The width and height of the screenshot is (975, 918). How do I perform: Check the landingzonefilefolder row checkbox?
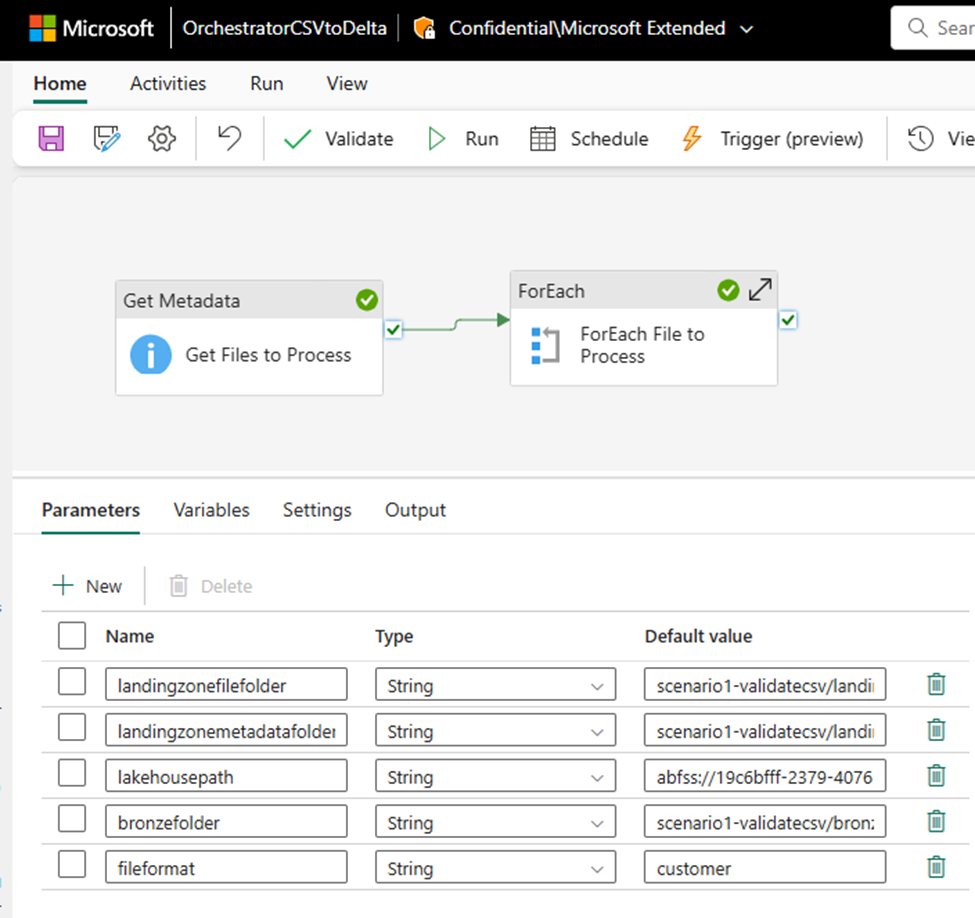click(72, 682)
